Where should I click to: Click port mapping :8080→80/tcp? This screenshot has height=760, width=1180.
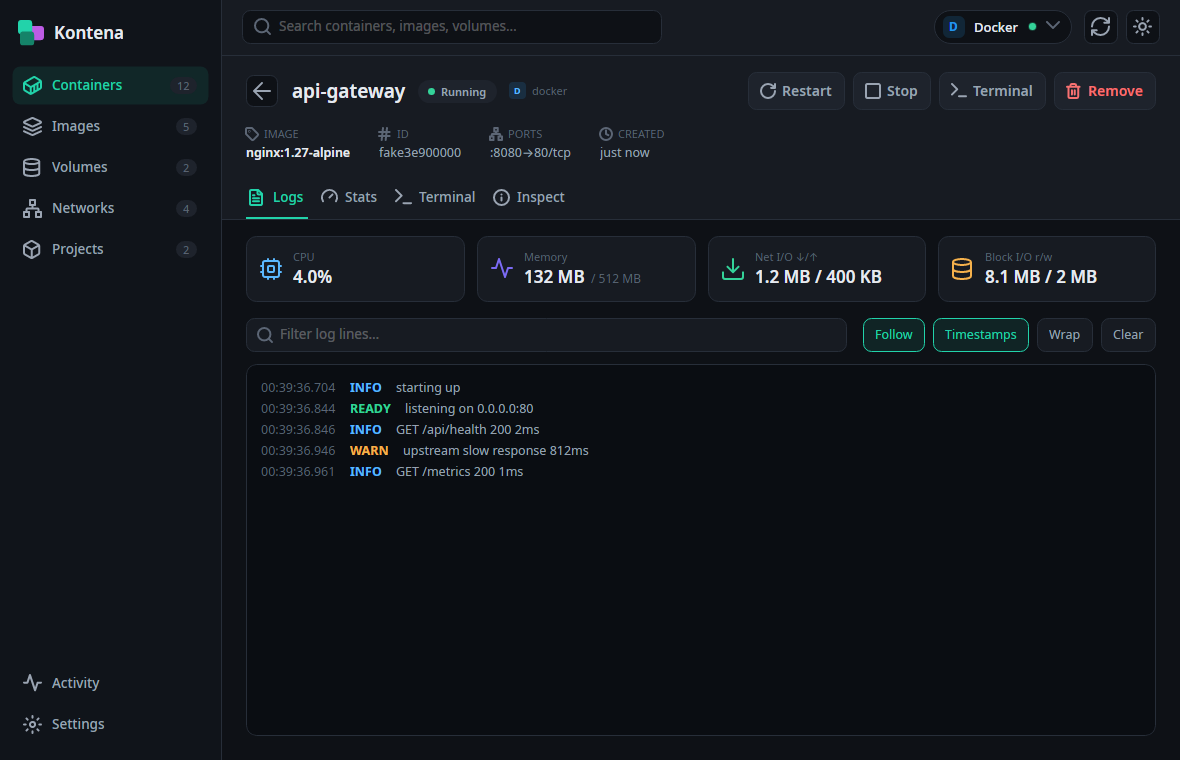click(531, 153)
